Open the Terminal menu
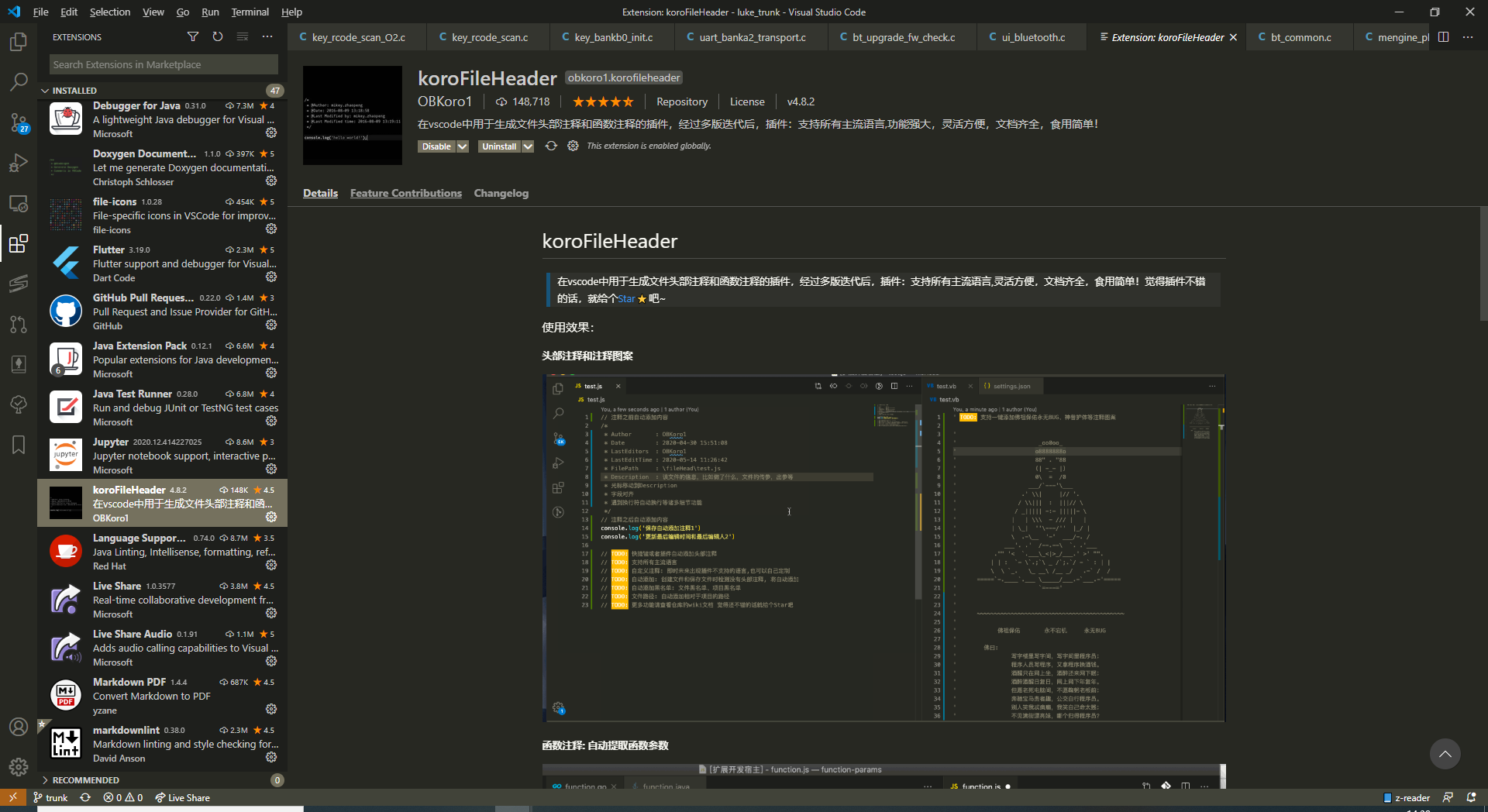Image resolution: width=1488 pixels, height=812 pixels. 250,12
